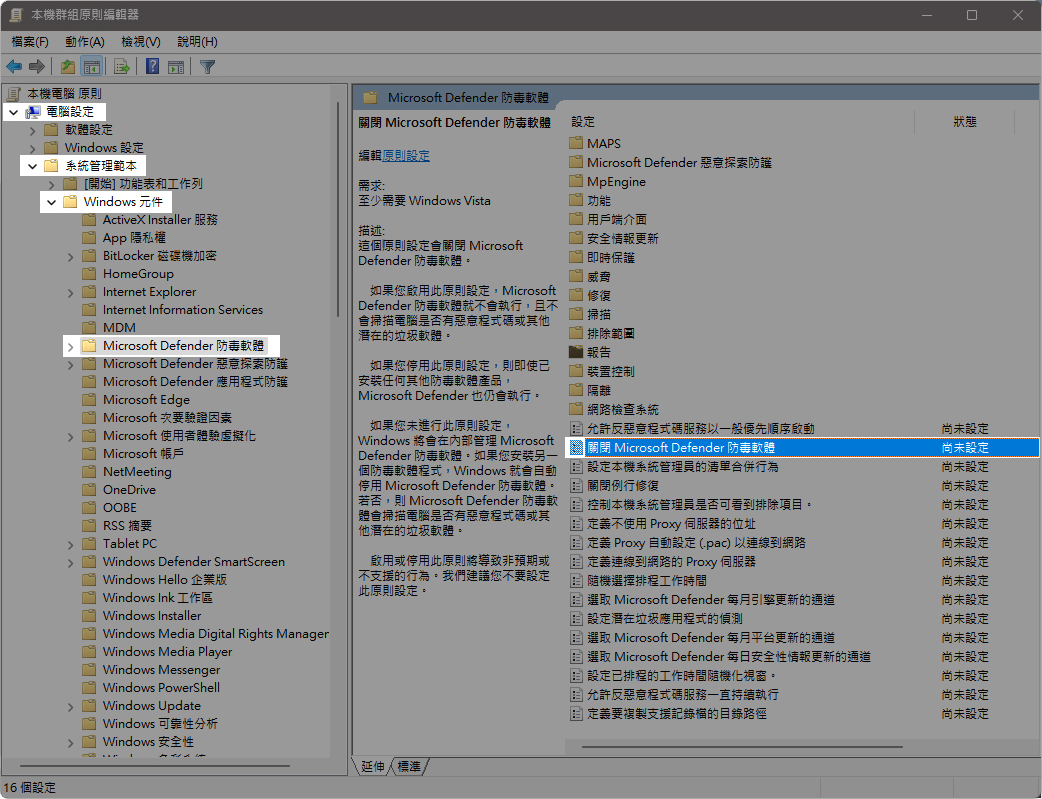Click the Show/Hide action pane icon
The image size is (1042, 799).
coord(176,67)
